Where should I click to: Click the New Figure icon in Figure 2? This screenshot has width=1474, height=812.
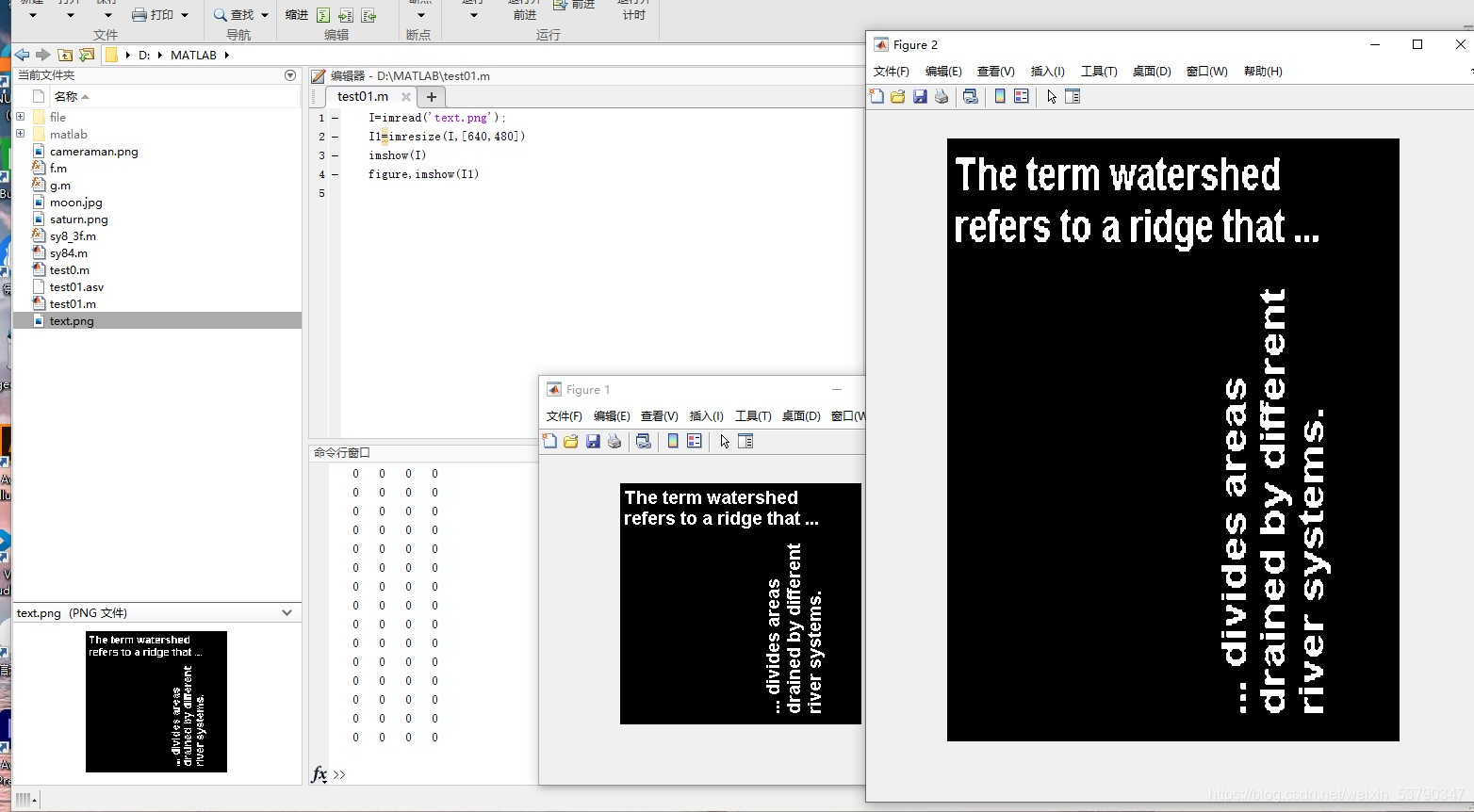pyautogui.click(x=876, y=96)
